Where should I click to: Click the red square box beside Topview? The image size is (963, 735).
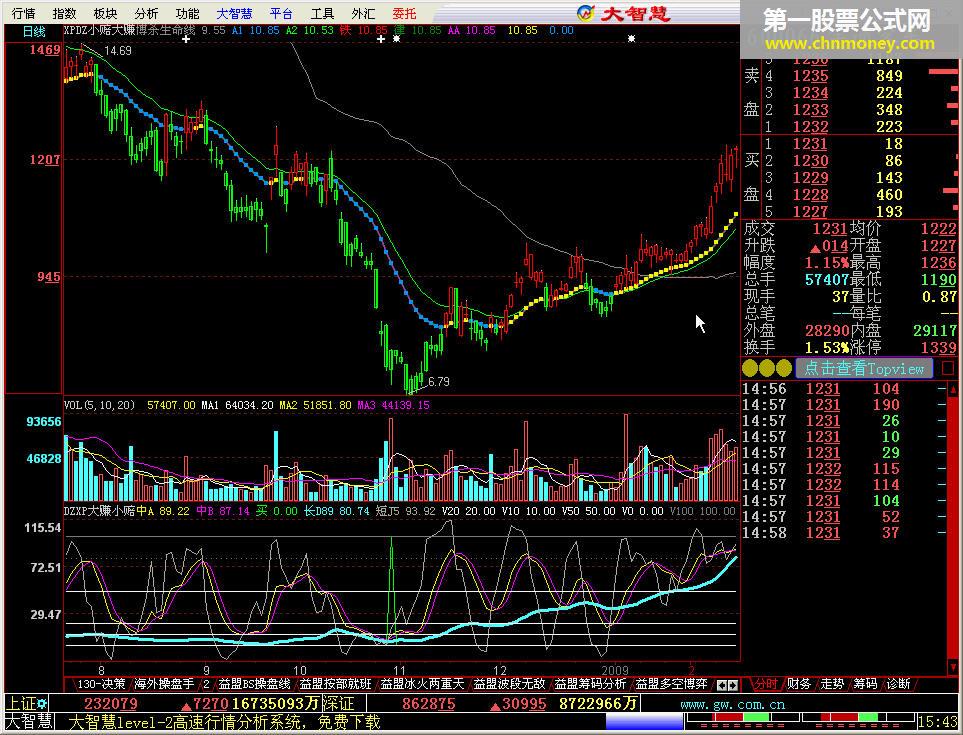(949, 368)
